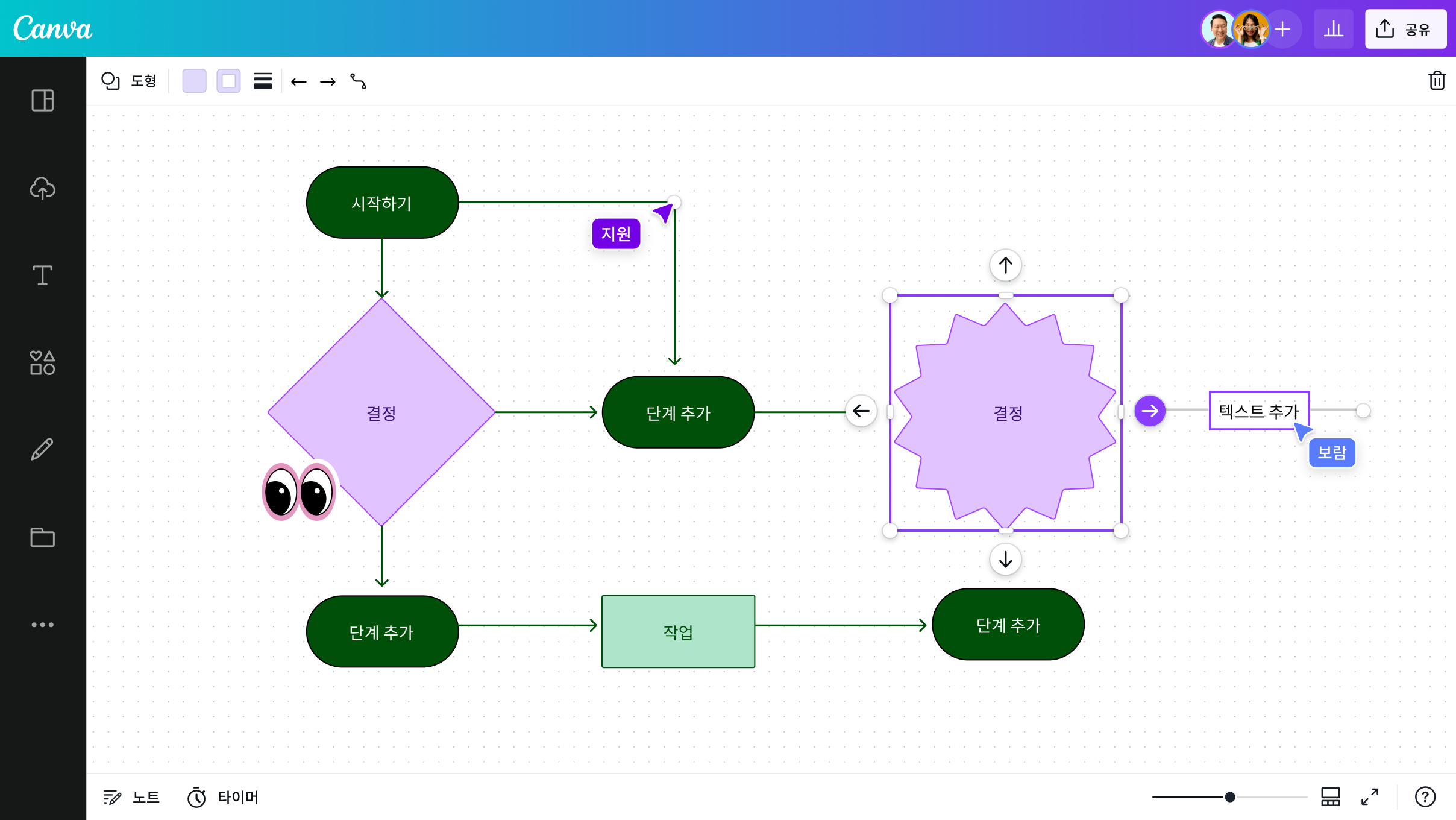
Task: Click the up arrow quick-add above starburst
Action: (1005, 265)
